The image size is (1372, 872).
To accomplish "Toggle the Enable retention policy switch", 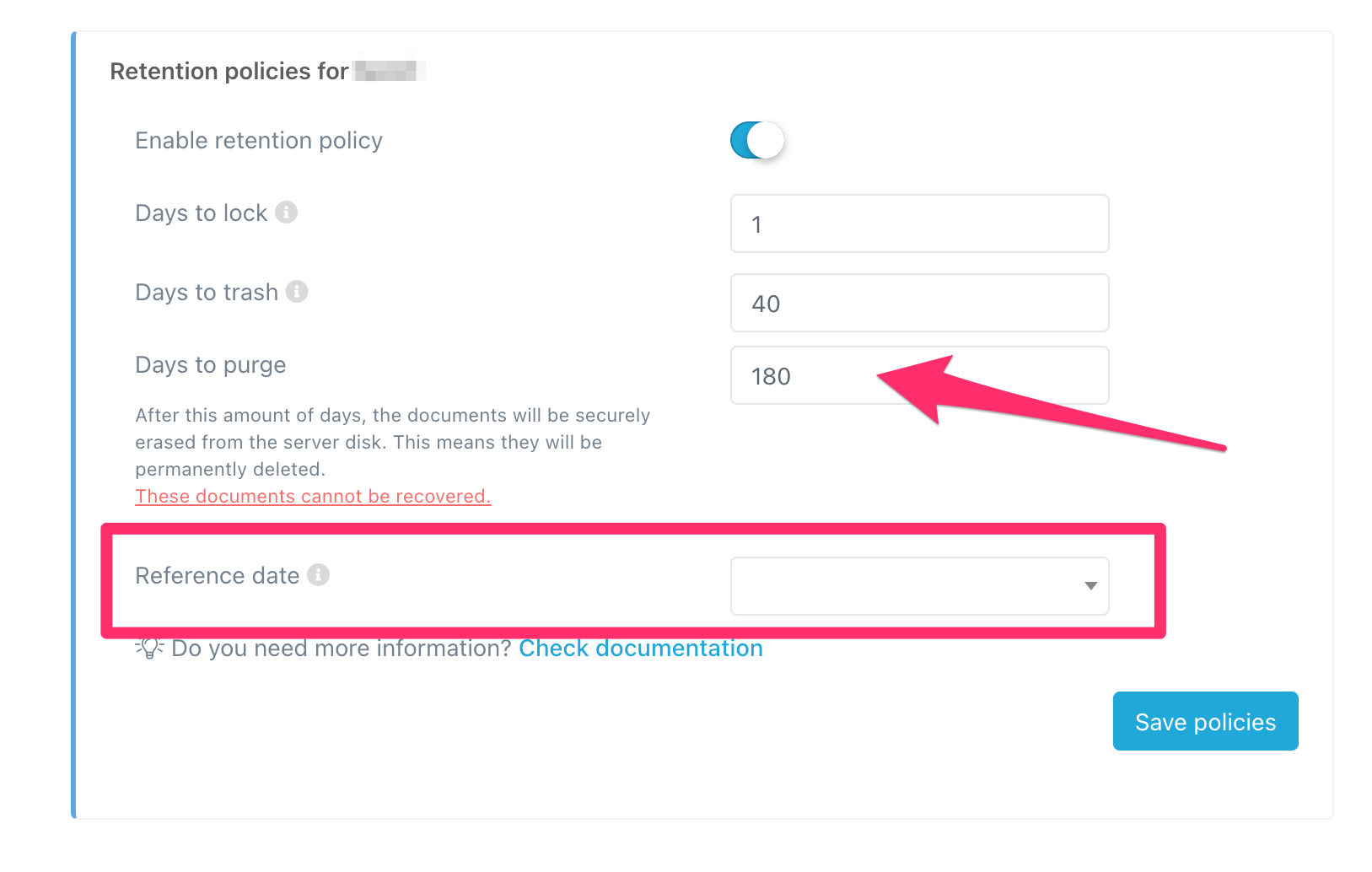I will 756,140.
